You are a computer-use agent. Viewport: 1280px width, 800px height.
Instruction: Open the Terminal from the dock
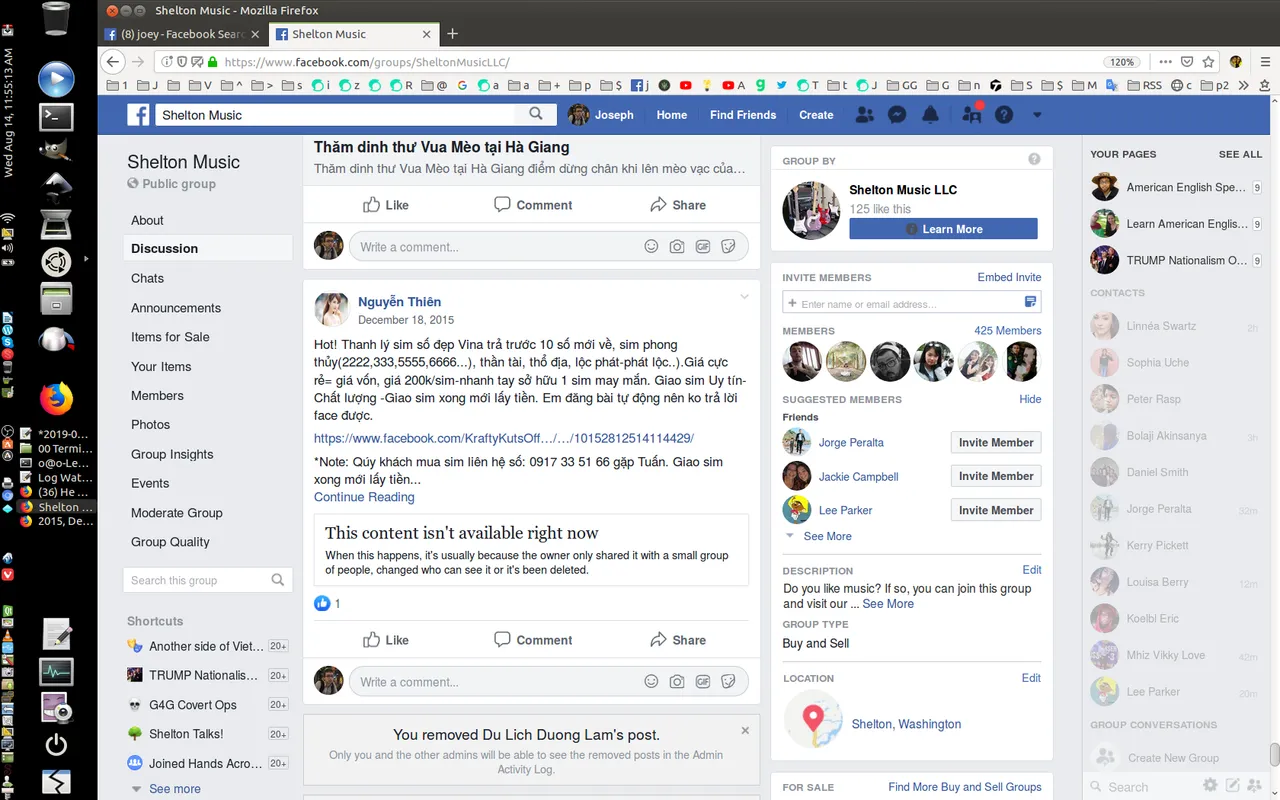coord(56,117)
